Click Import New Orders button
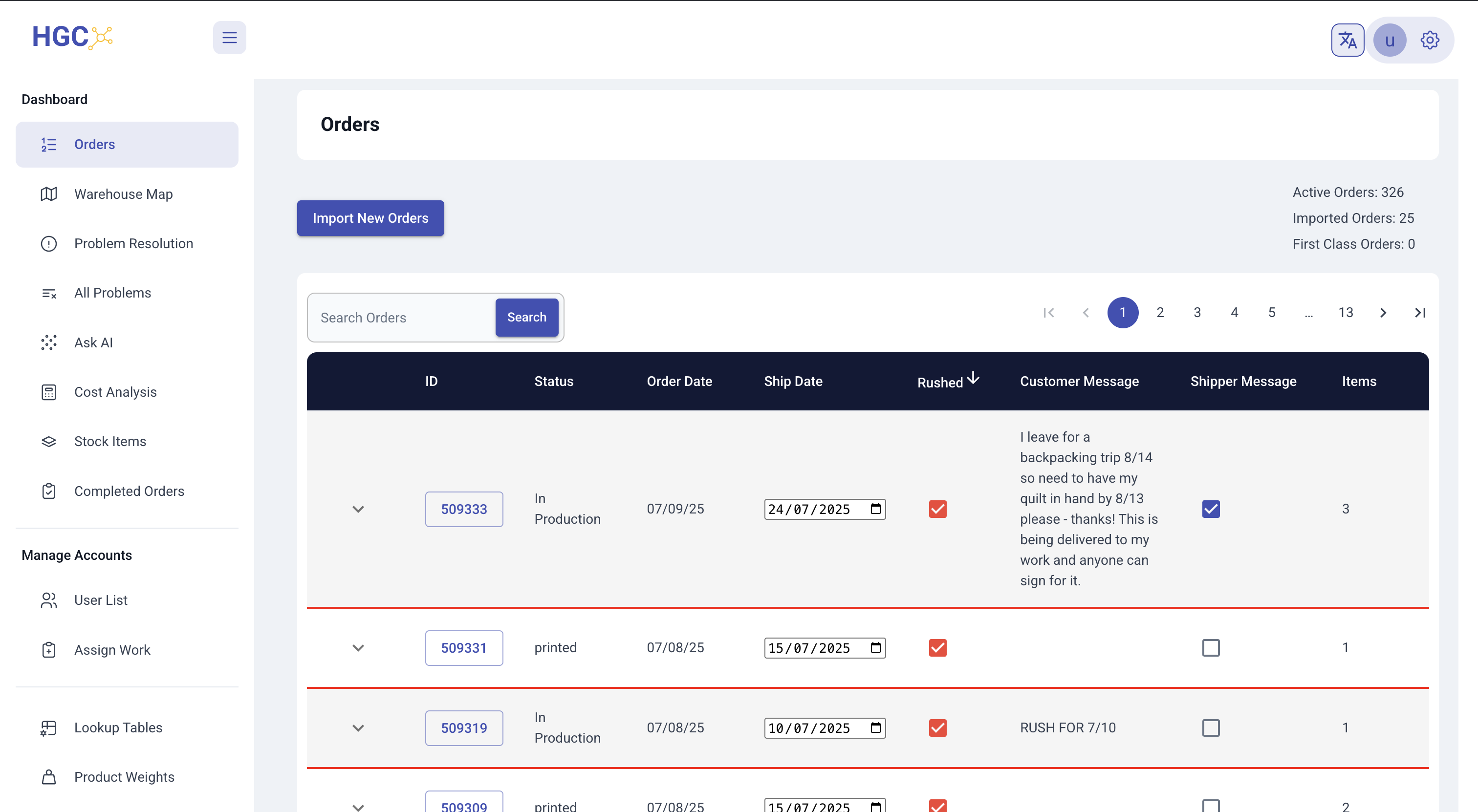The height and width of the screenshot is (812, 1478). [x=370, y=218]
